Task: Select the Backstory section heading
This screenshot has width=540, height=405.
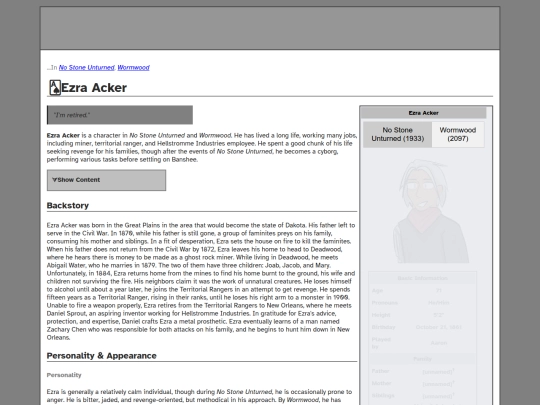Action: pyautogui.click(x=68, y=206)
